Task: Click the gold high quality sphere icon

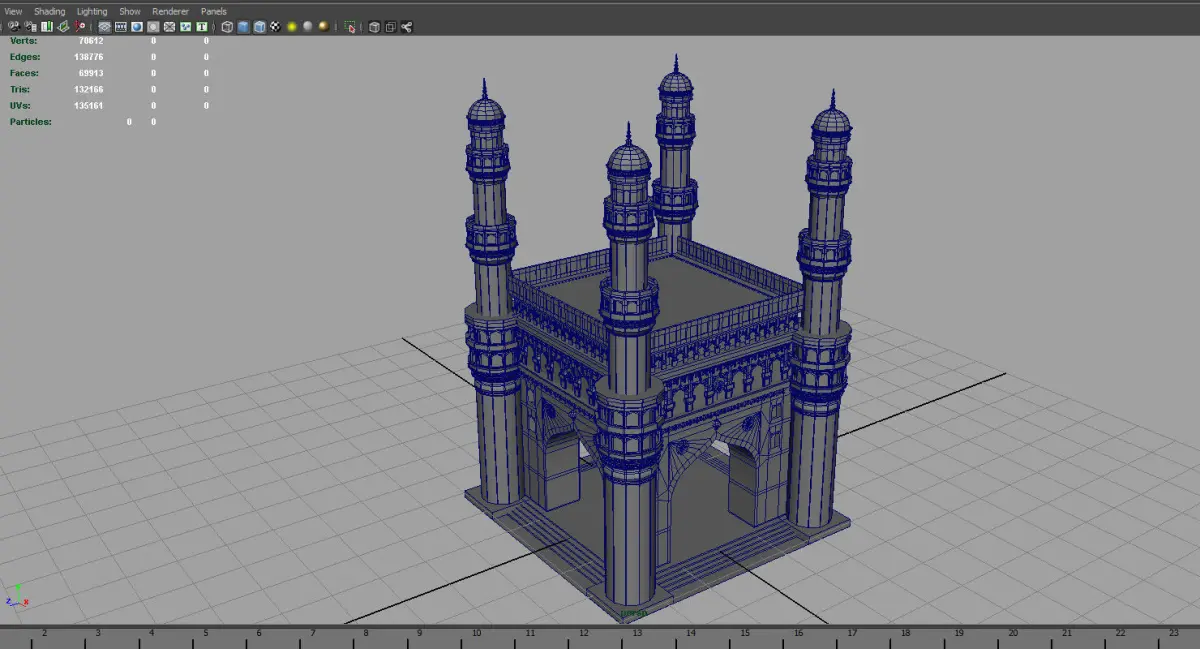Action: (x=323, y=27)
